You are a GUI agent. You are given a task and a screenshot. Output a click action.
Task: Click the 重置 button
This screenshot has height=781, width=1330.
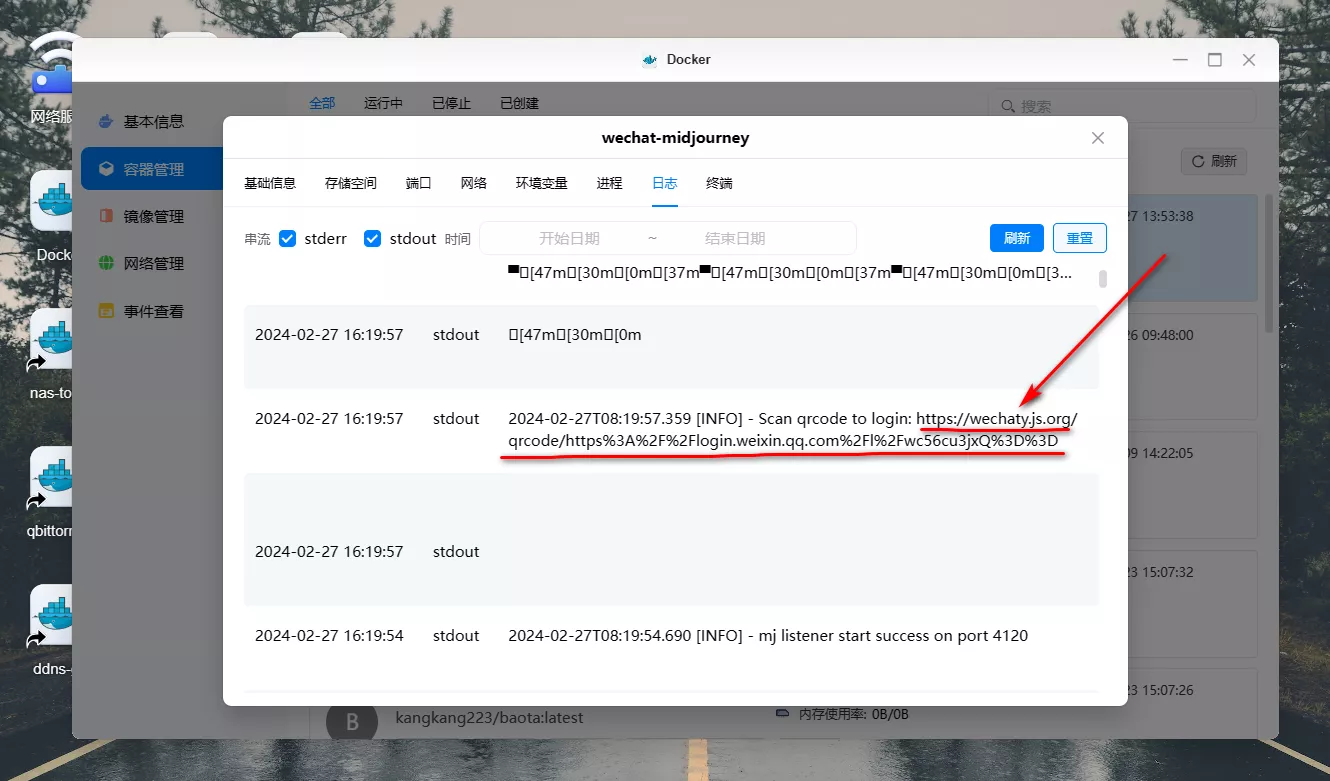pyautogui.click(x=1080, y=238)
